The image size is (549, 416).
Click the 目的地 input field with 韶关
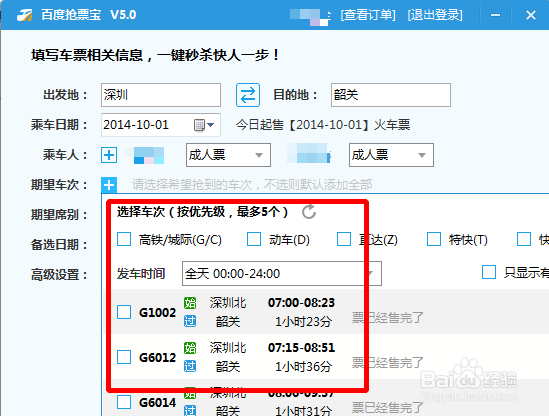click(x=391, y=95)
